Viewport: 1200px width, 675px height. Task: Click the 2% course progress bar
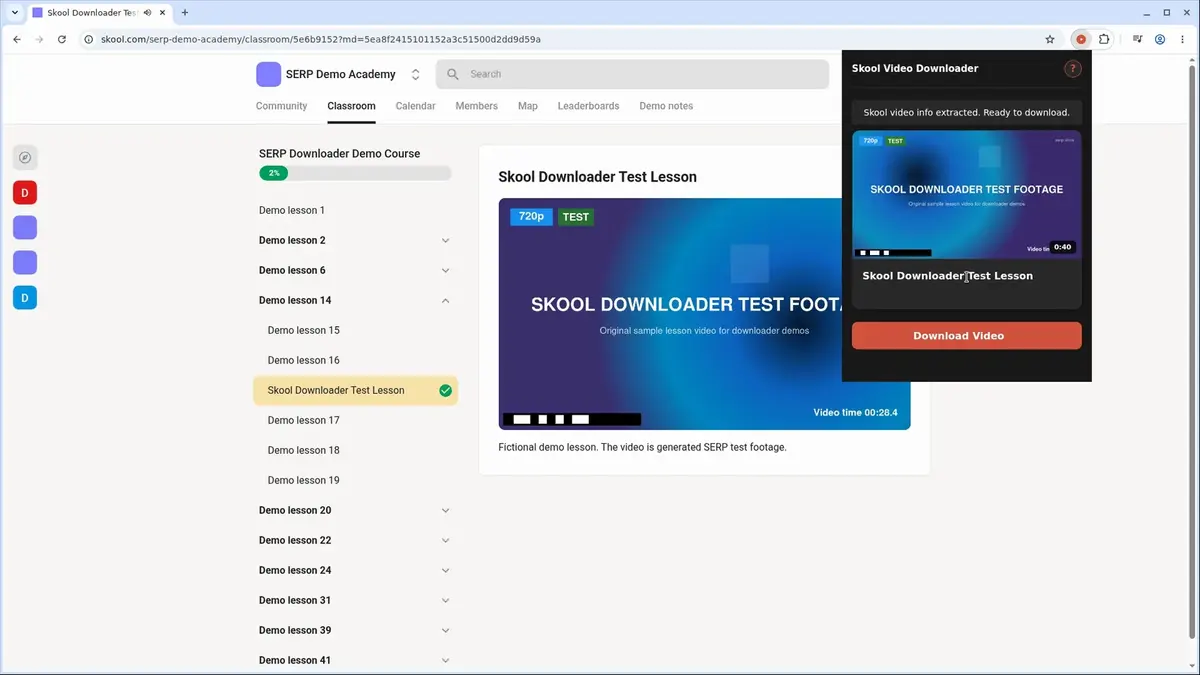(x=355, y=173)
